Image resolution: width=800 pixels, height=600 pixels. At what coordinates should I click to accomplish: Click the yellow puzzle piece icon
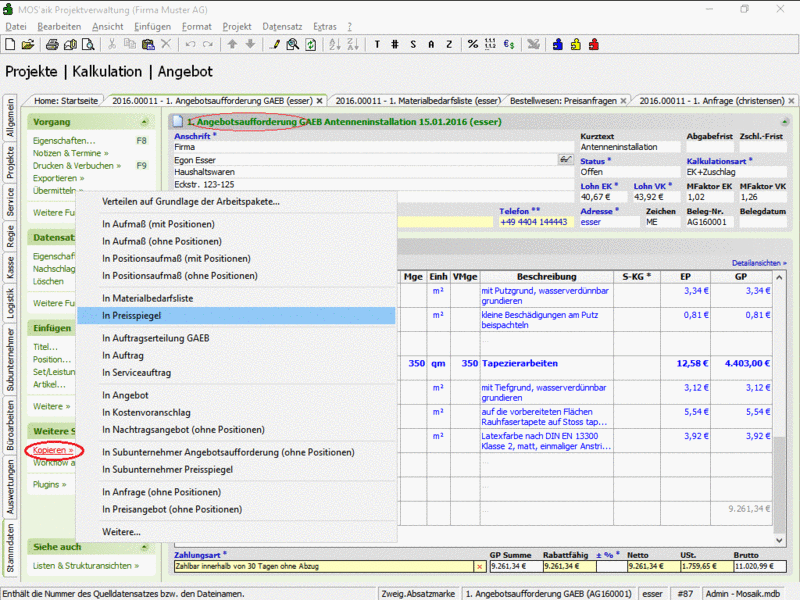coord(576,44)
